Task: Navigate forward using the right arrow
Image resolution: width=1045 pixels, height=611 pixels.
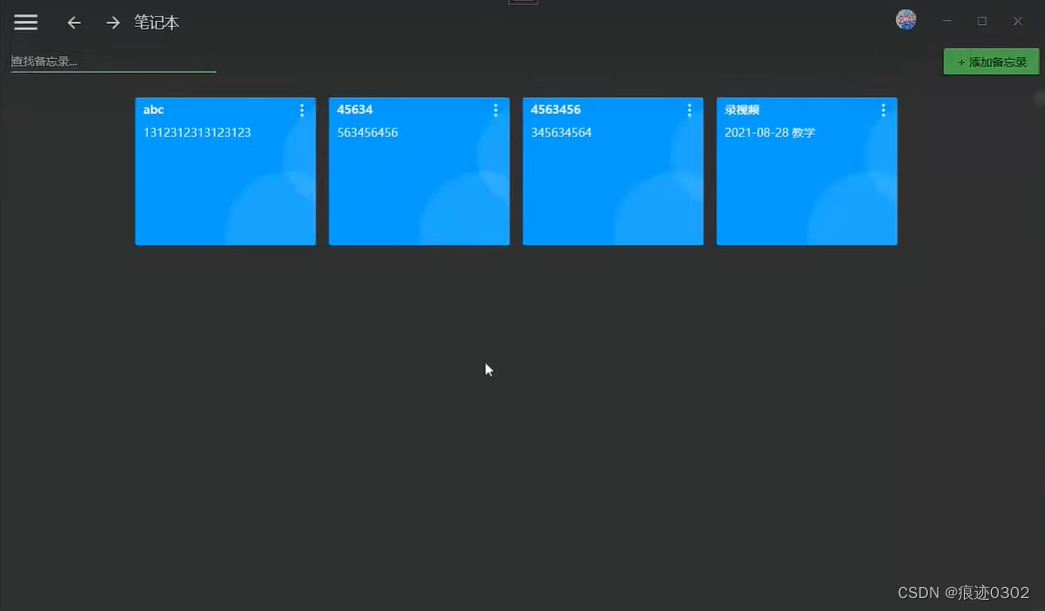Action: tap(112, 22)
